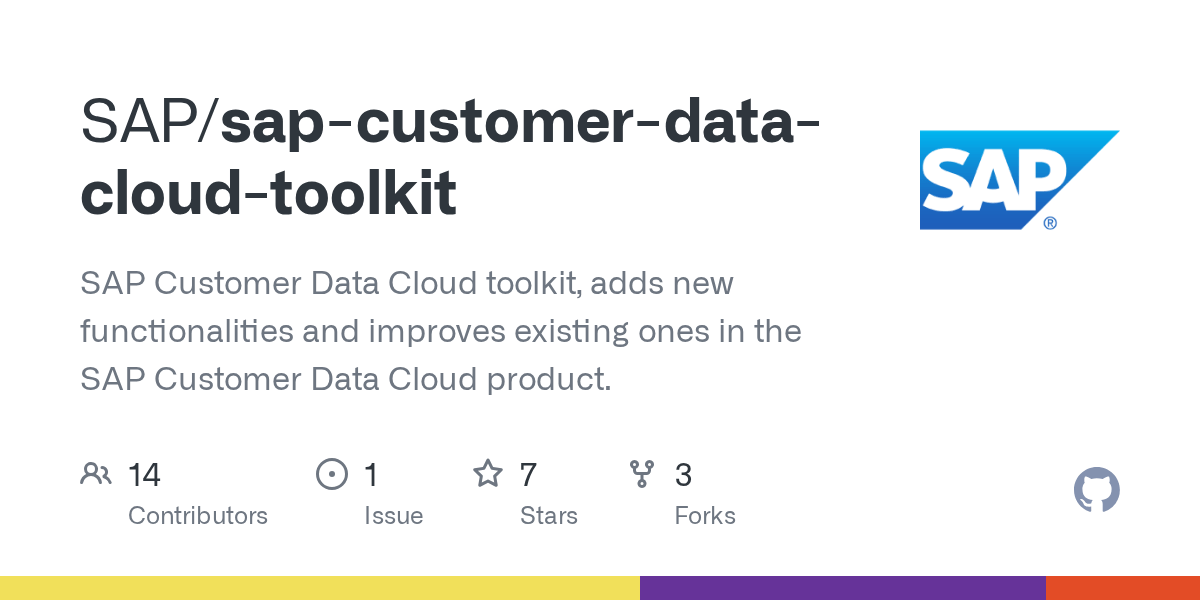Click the Stars label

click(x=548, y=516)
